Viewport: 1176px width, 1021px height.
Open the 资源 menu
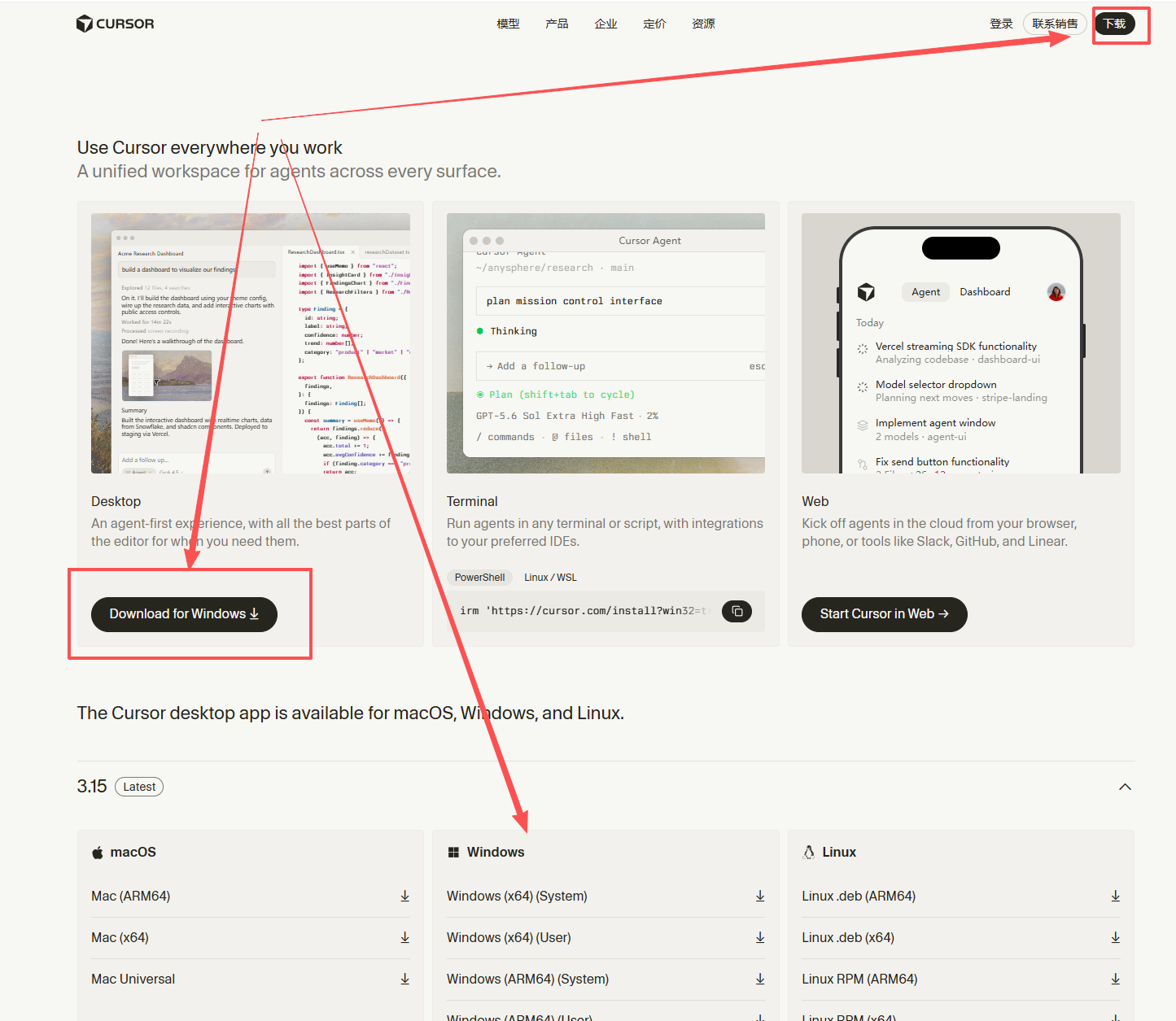[x=703, y=24]
